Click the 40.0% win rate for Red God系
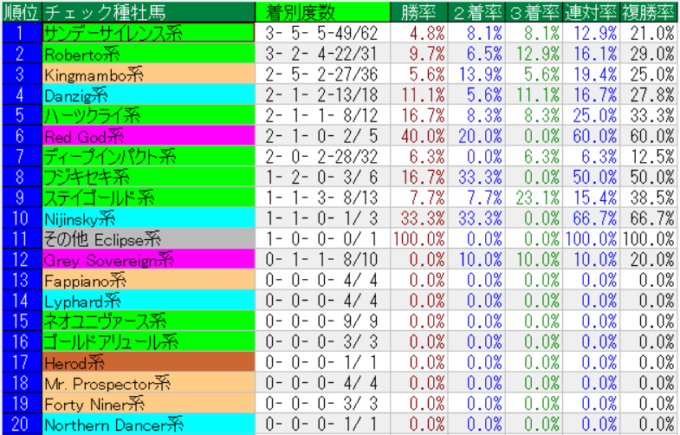680x435 pixels. [406, 136]
